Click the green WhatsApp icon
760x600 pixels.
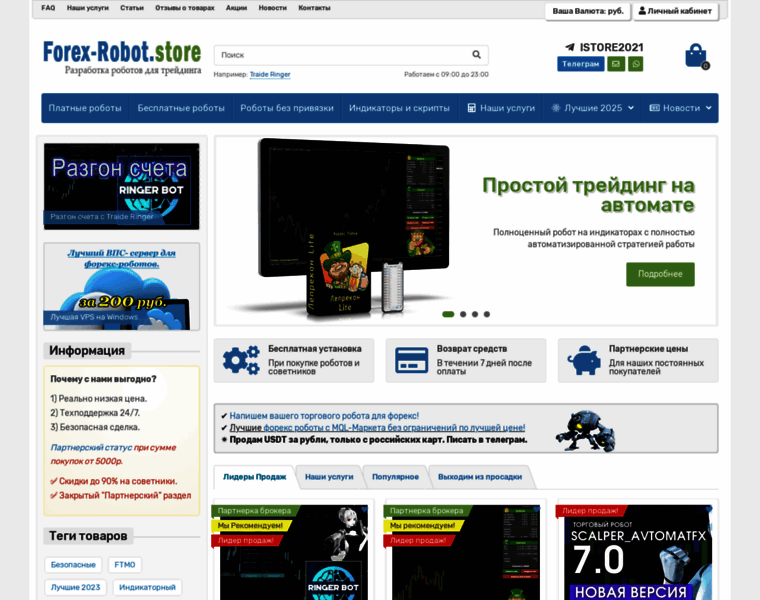coord(635,64)
